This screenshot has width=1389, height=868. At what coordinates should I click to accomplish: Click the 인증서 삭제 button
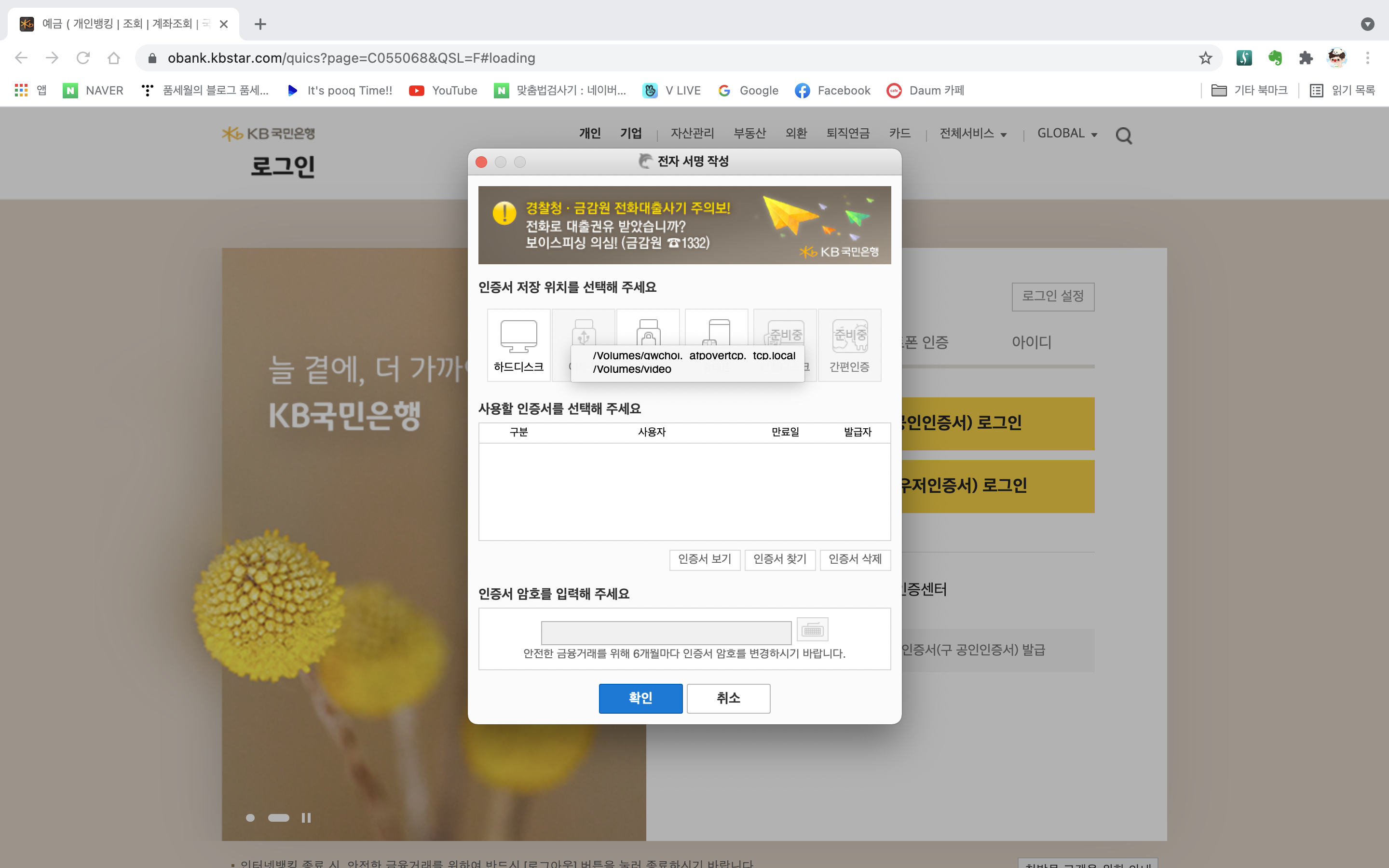855,559
